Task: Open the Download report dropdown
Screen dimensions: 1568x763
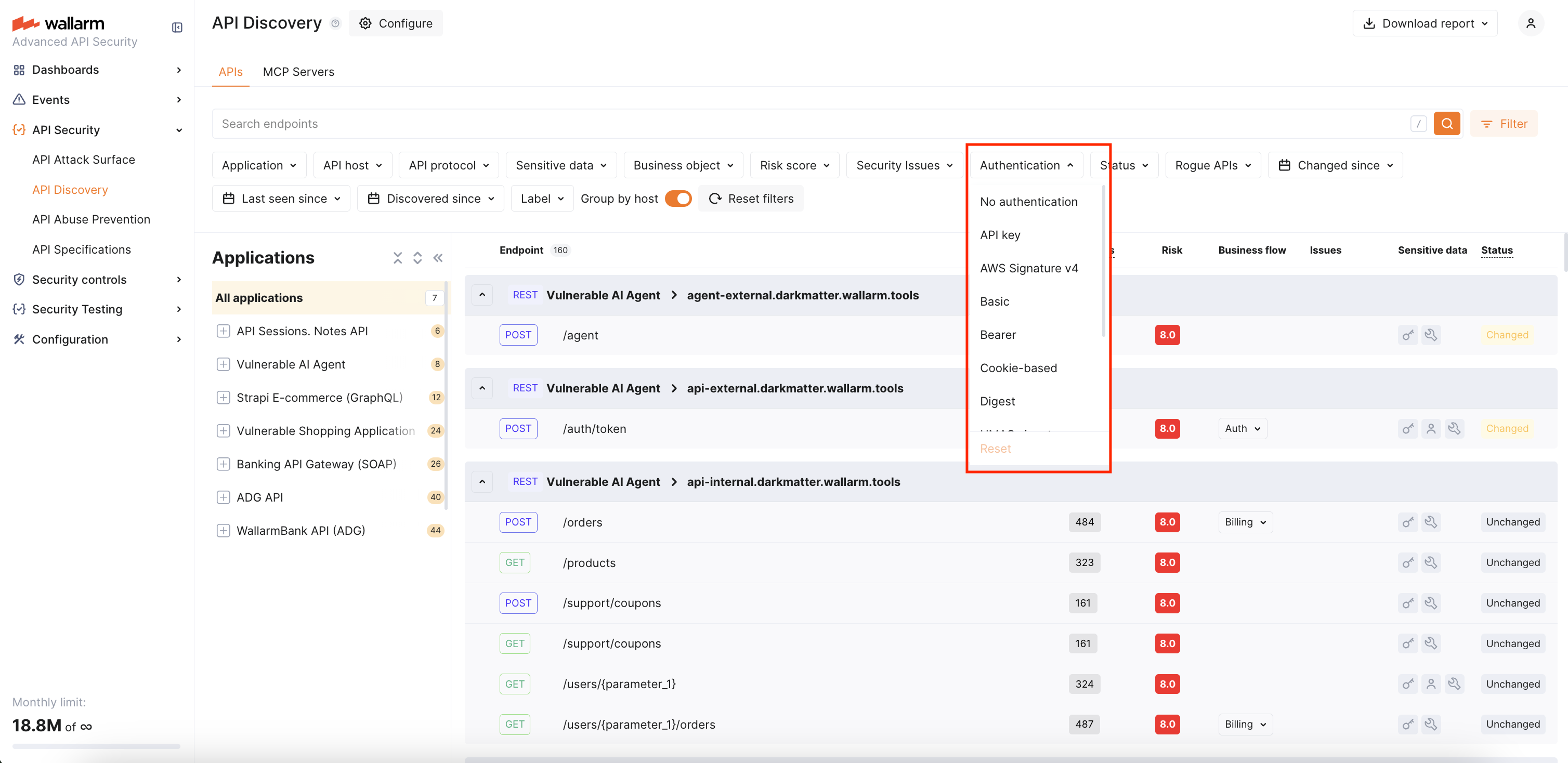Action: pos(1425,23)
